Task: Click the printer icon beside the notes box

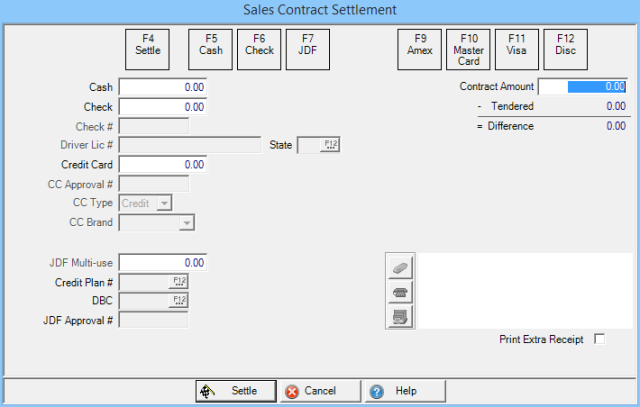Action: (x=399, y=292)
